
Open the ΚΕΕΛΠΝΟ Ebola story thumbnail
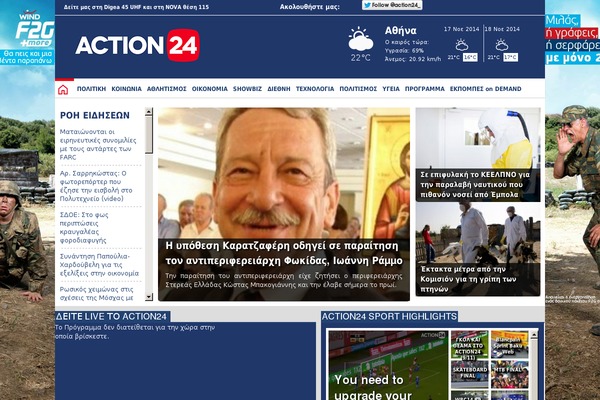pos(478,155)
